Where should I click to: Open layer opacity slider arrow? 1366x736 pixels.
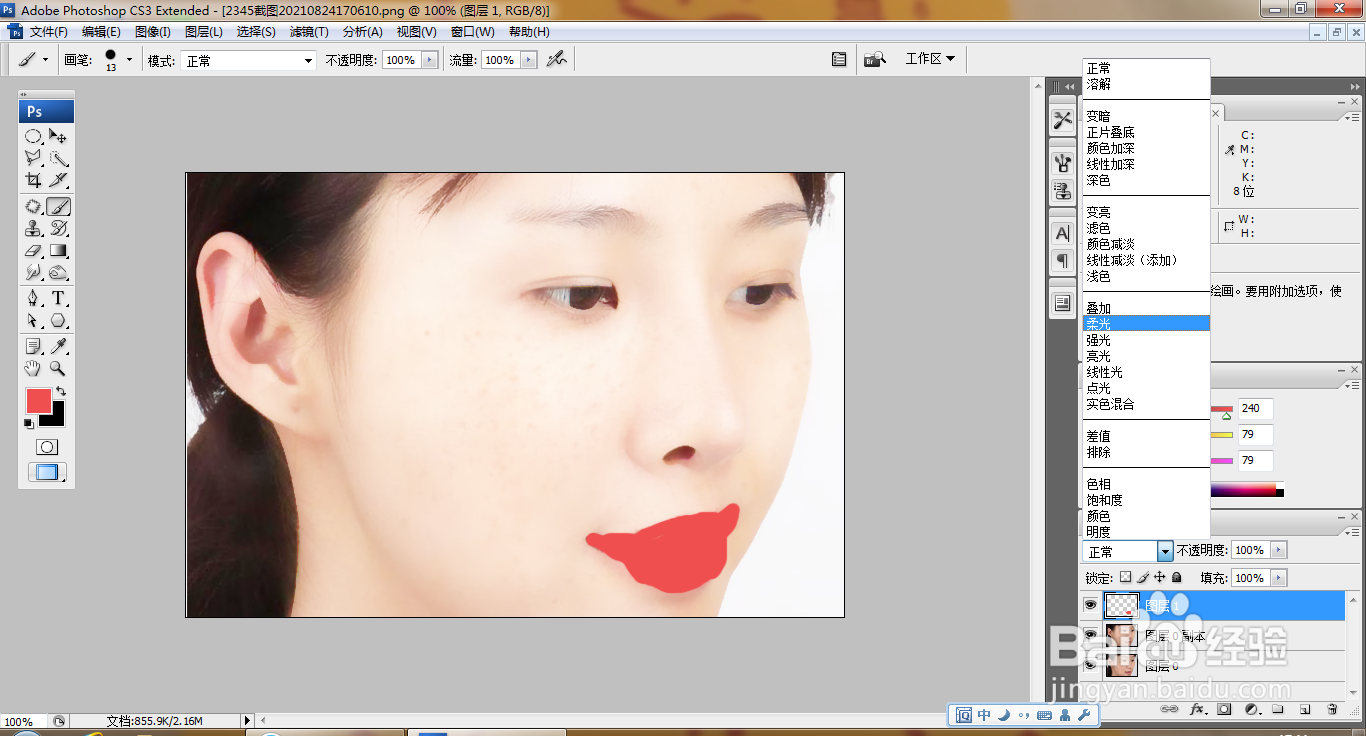(1279, 550)
